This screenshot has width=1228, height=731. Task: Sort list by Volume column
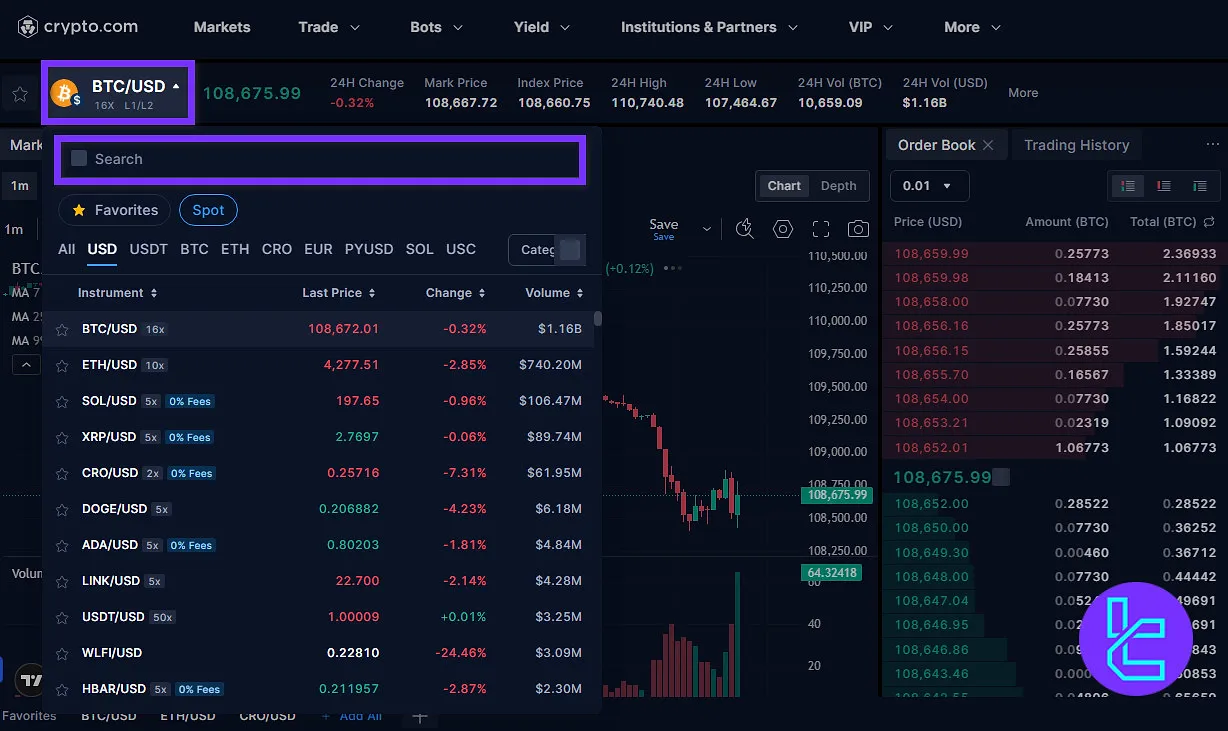point(554,293)
